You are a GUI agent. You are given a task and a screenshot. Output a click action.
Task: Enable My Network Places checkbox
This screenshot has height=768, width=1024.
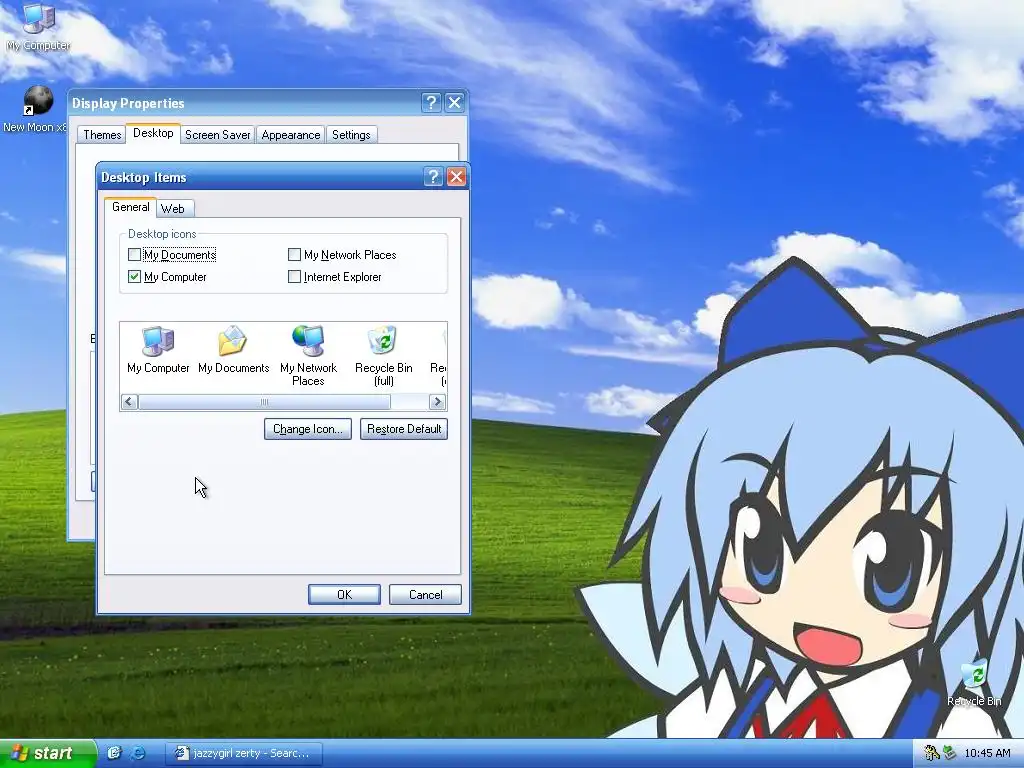pos(295,255)
